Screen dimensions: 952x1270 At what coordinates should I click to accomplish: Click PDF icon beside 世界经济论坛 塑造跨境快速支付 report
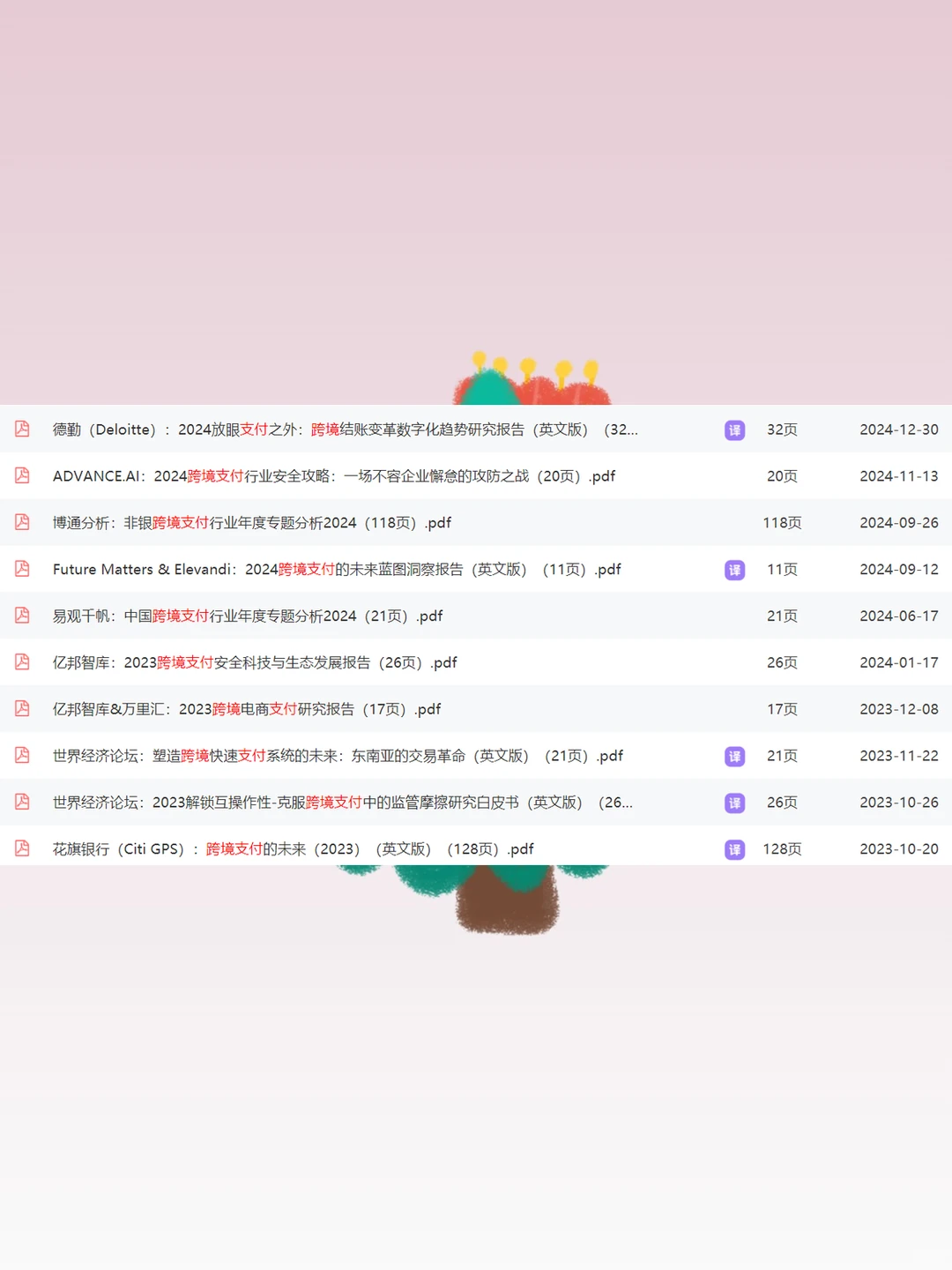point(22,755)
